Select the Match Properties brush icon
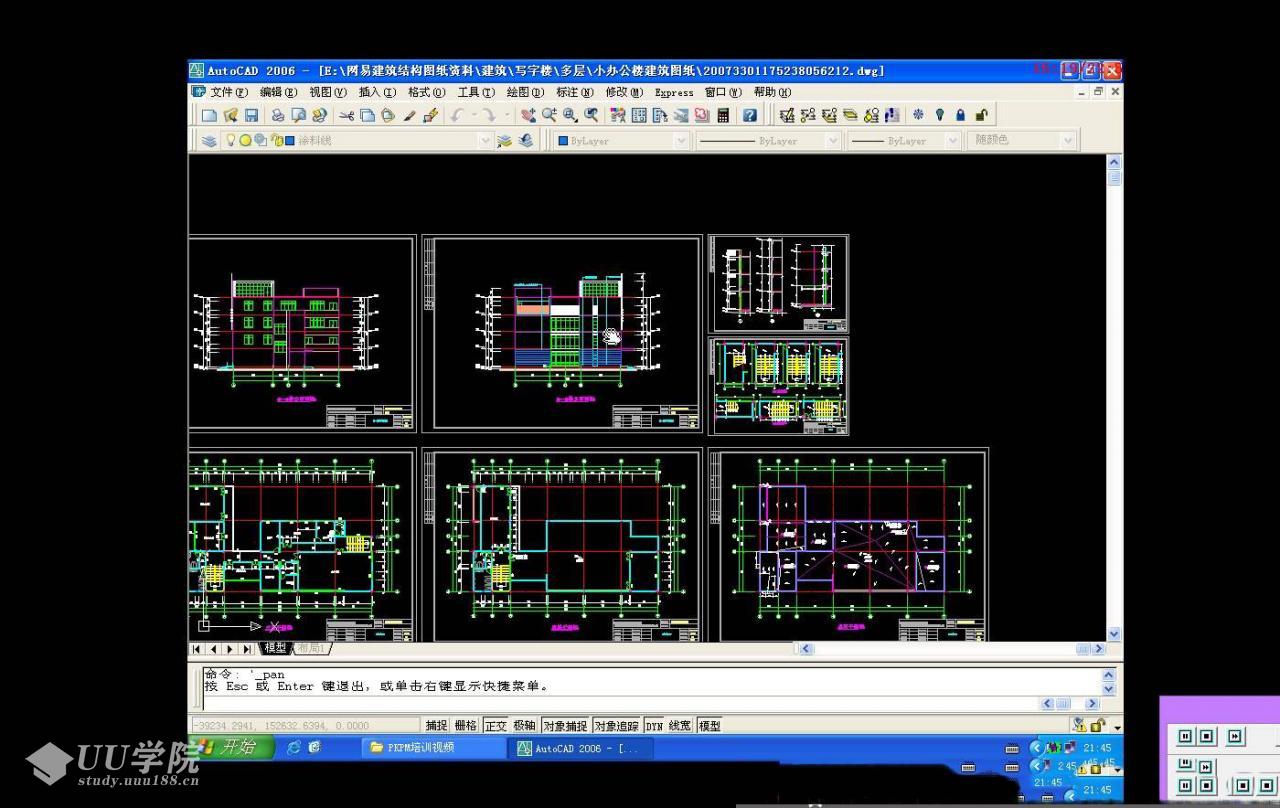This screenshot has height=808, width=1280. pyautogui.click(x=409, y=116)
